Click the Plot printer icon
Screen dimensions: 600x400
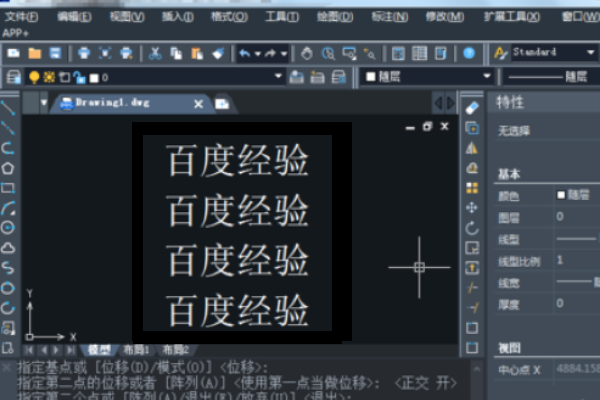pyautogui.click(x=84, y=53)
